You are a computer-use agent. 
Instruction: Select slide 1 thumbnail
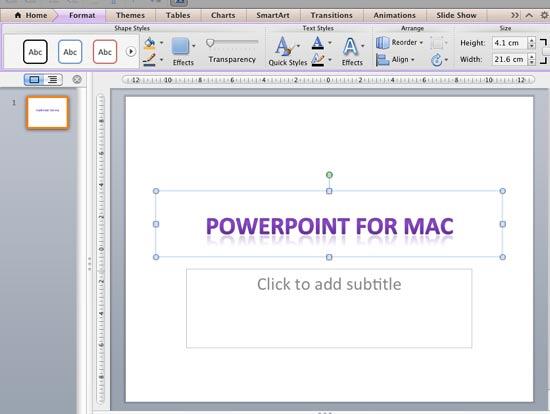tap(47, 113)
